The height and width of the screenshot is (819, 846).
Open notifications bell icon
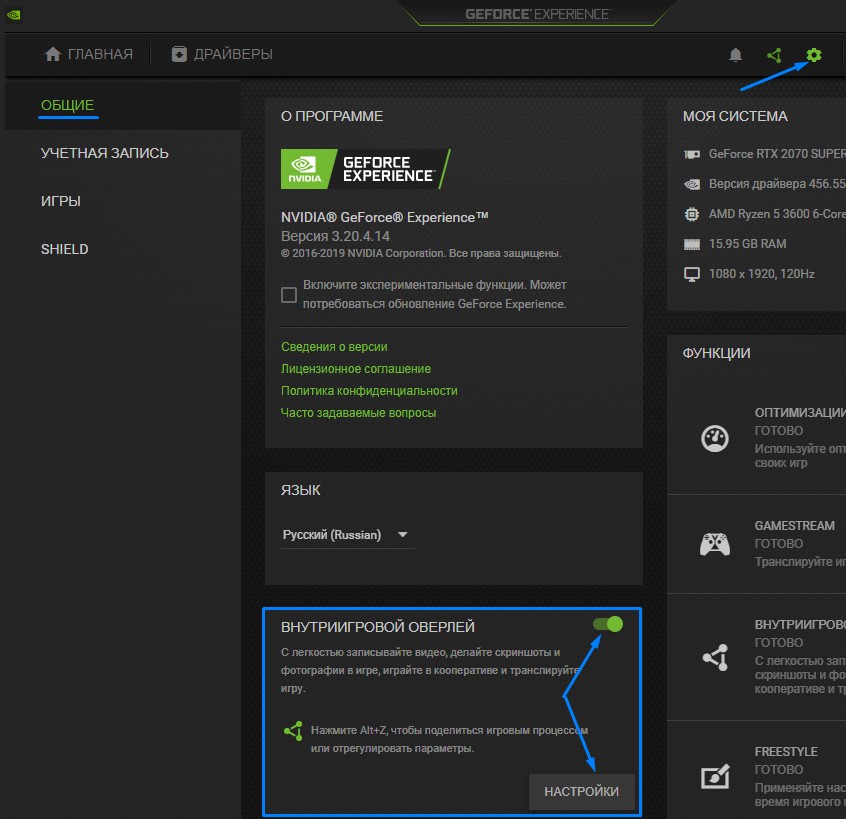(735, 54)
